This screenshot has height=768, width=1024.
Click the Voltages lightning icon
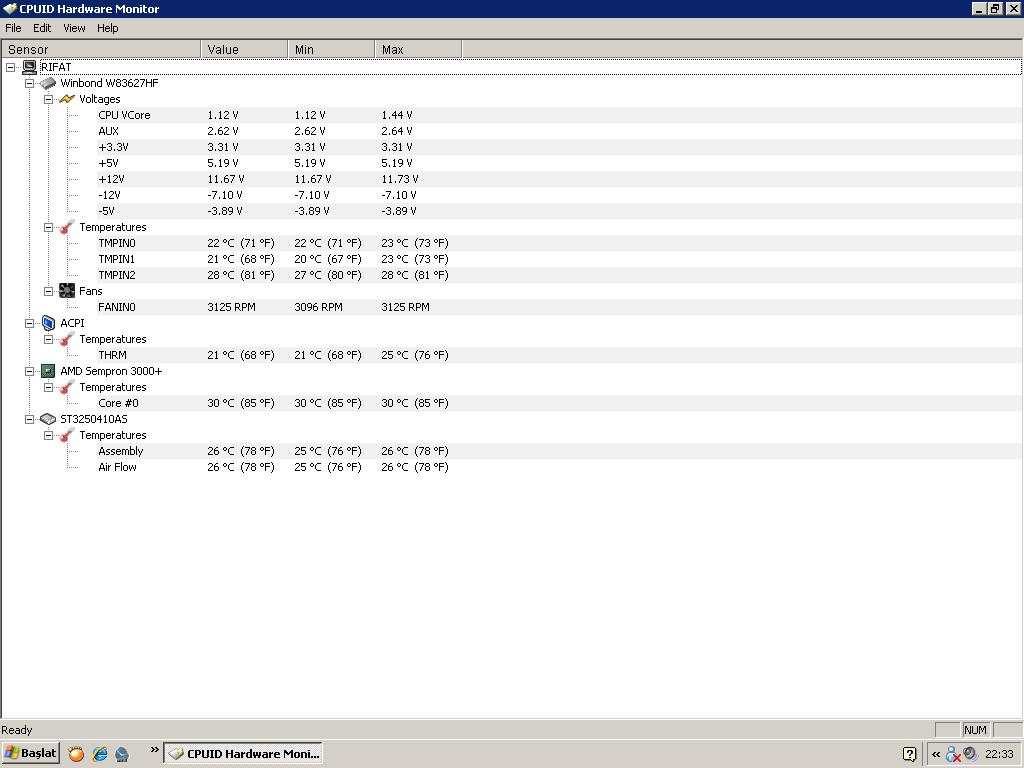(x=67, y=99)
